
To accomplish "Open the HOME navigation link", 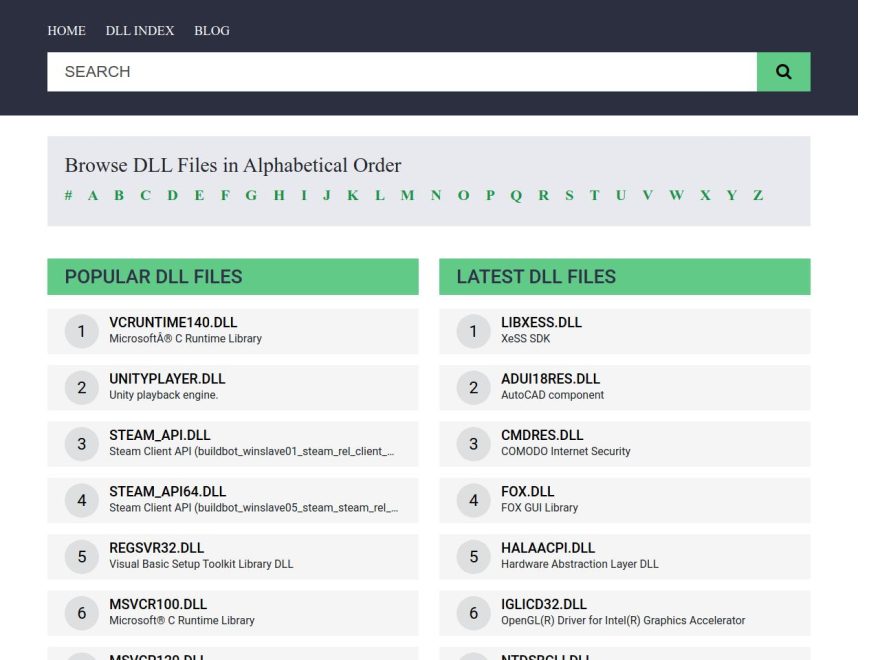I will 66,31.
